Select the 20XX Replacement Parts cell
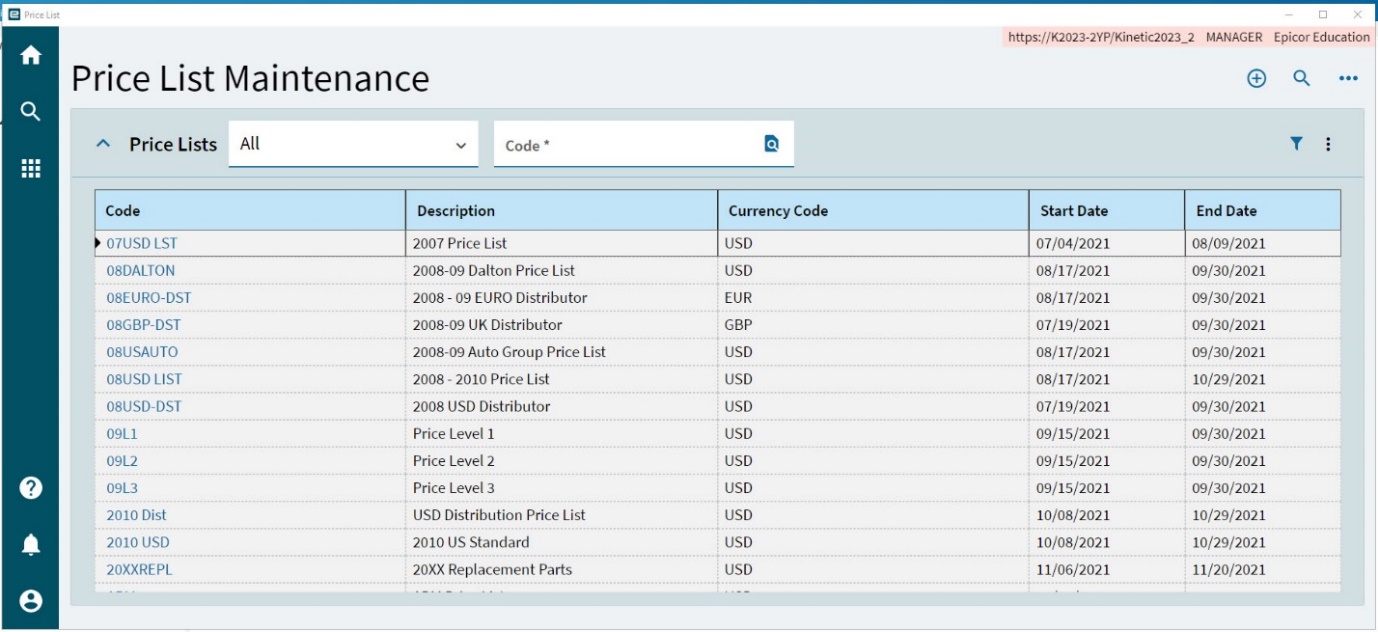 562,569
